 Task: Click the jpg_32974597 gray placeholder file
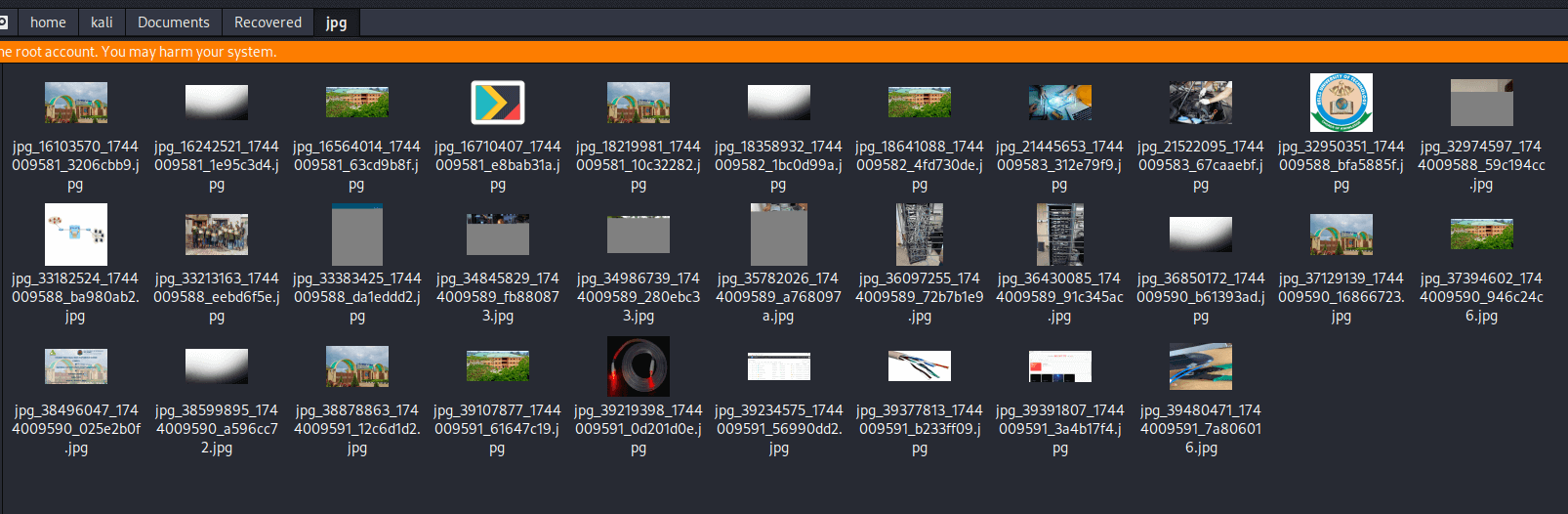click(x=1481, y=103)
